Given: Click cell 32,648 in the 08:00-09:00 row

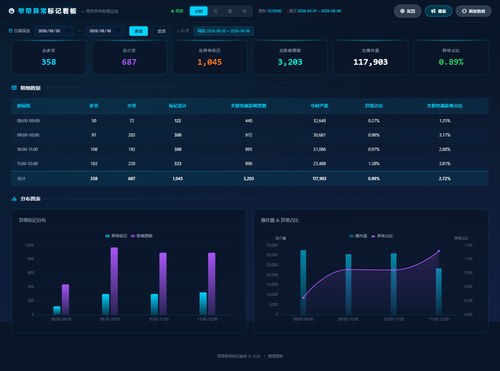Looking at the screenshot, I should coord(319,121).
